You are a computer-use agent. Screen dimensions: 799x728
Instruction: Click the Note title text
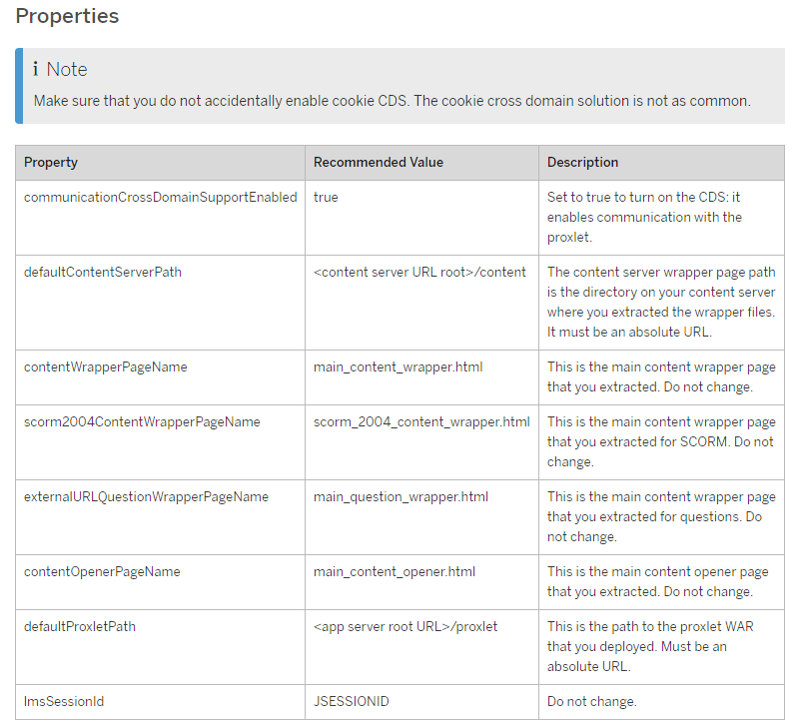click(x=67, y=69)
